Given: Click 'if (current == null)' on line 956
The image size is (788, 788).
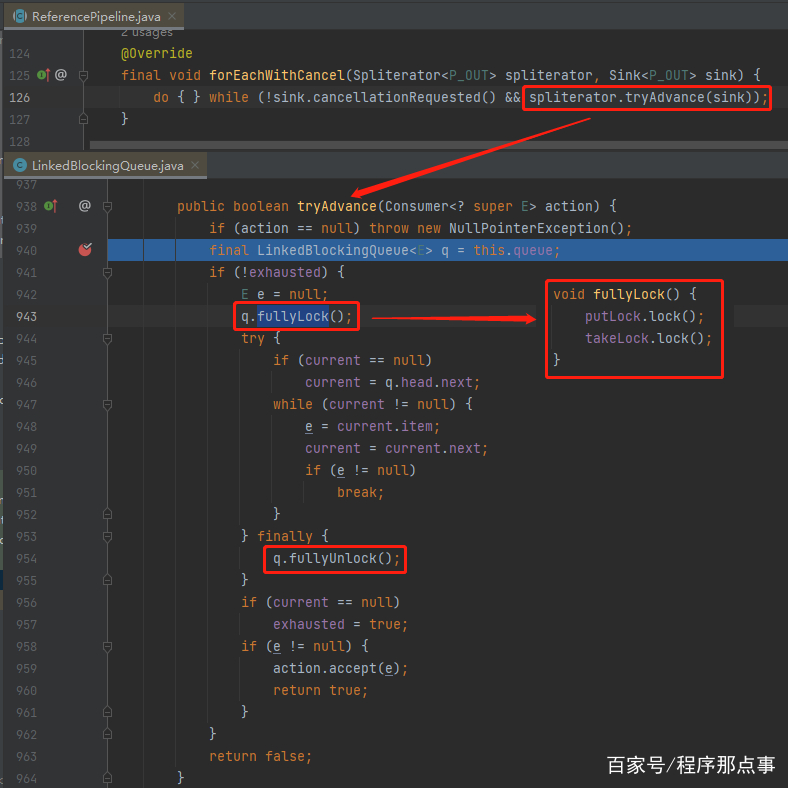Looking at the screenshot, I should (x=321, y=602).
